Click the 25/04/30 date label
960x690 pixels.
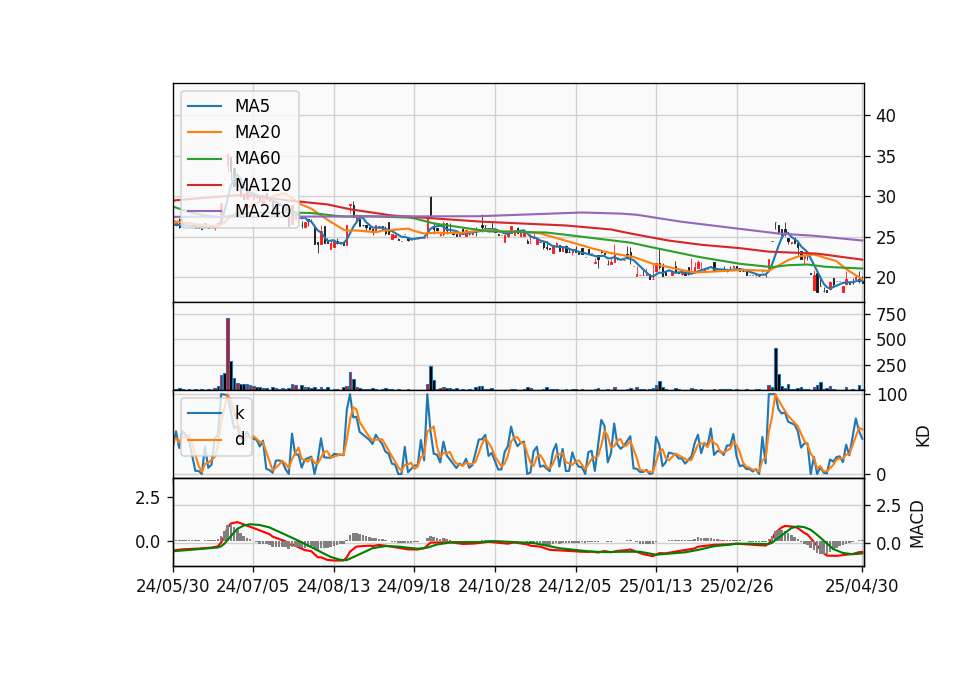tap(862, 586)
